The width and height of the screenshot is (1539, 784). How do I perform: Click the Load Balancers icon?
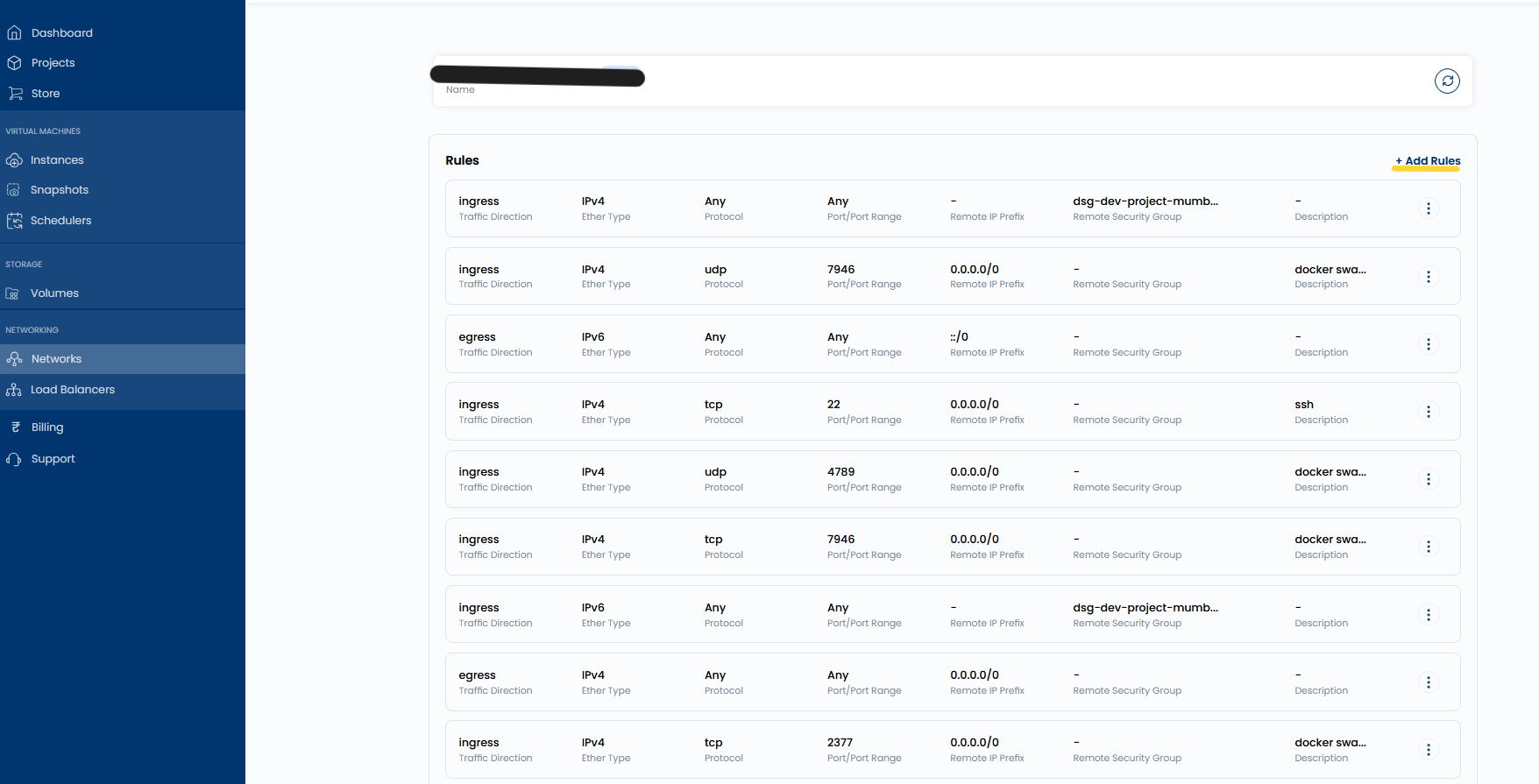click(13, 390)
